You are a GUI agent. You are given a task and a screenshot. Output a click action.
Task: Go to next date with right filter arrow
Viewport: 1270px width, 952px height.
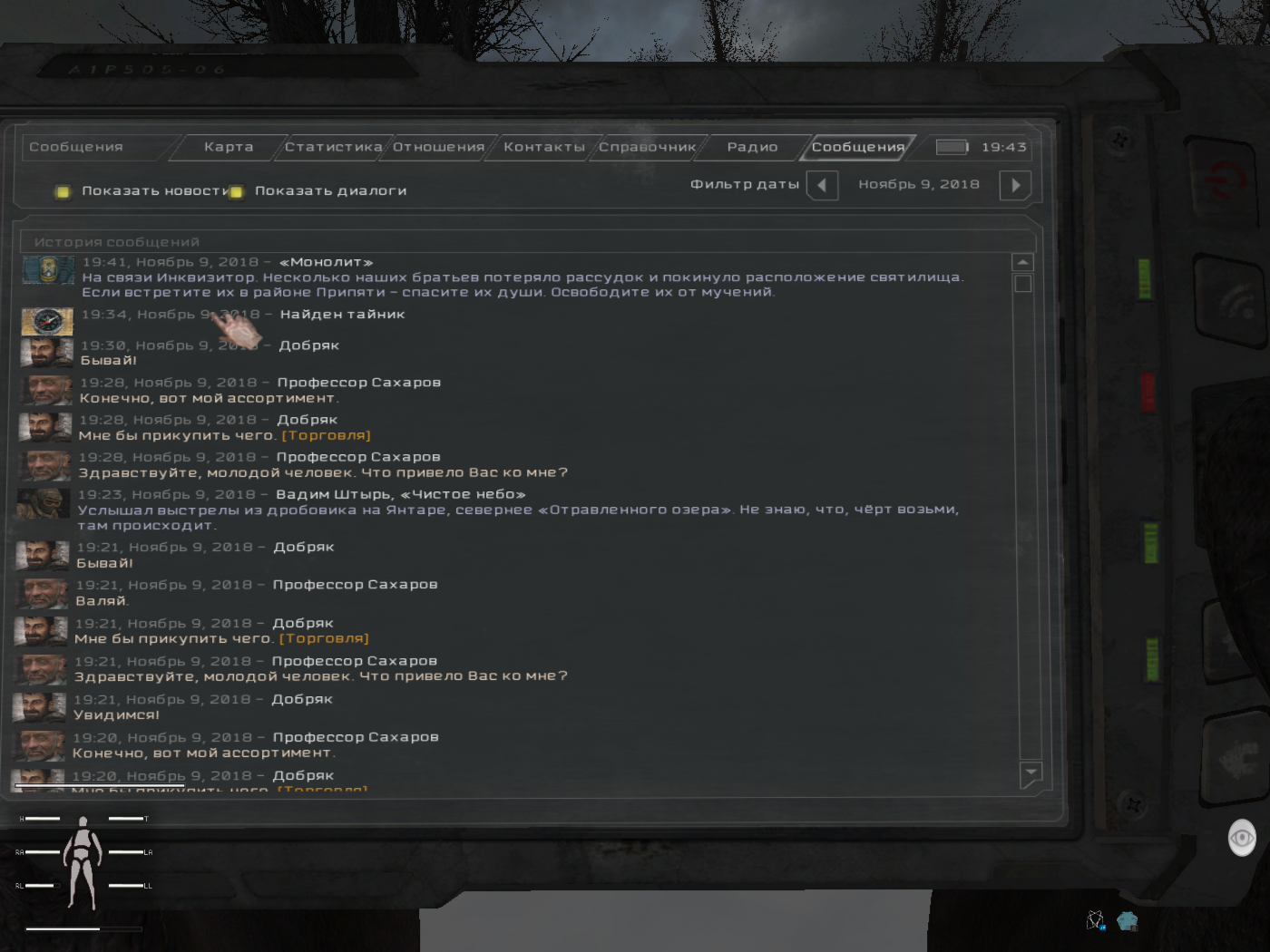pyautogui.click(x=1015, y=185)
